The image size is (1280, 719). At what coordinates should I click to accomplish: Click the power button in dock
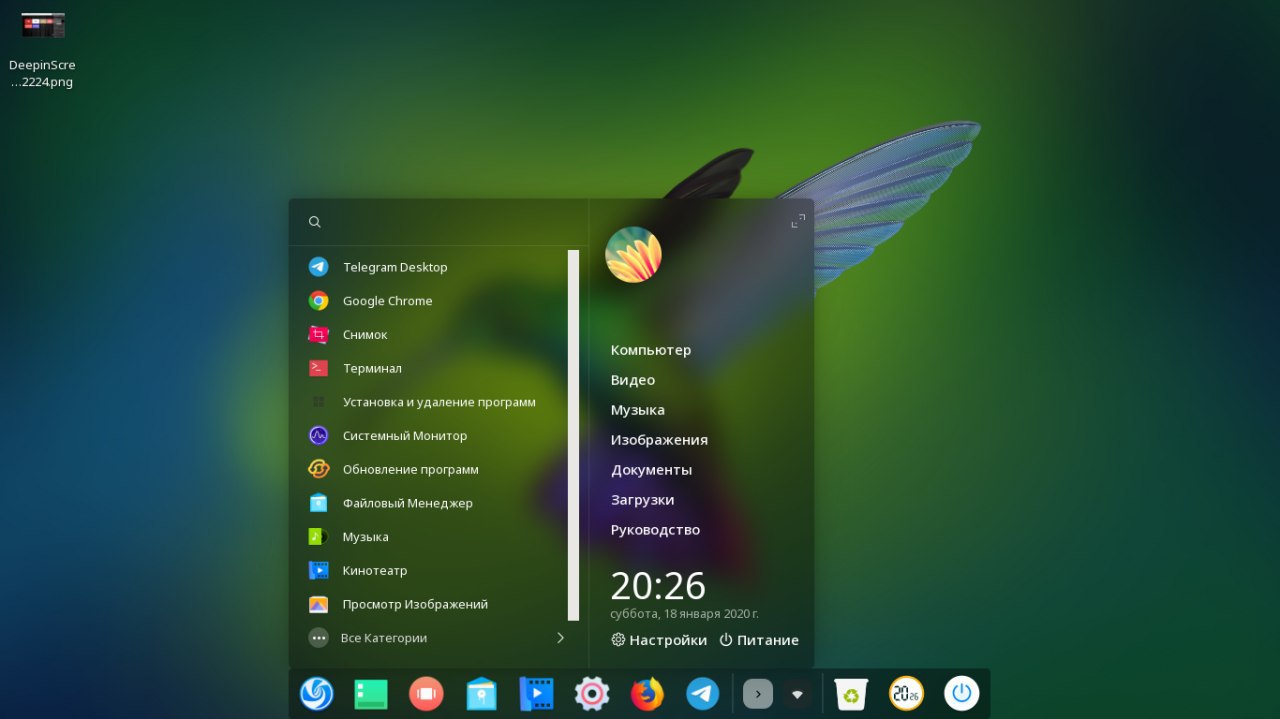coord(962,693)
